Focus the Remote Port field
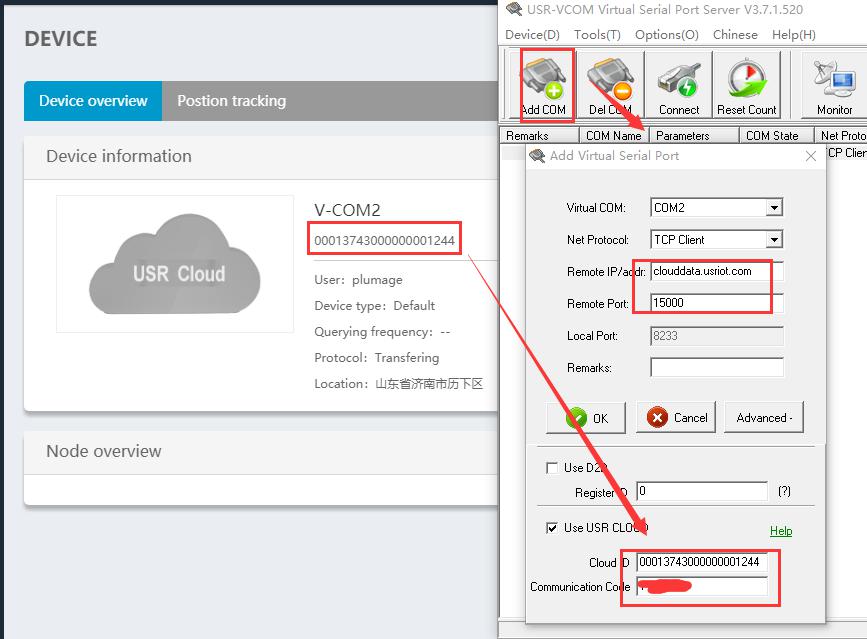This screenshot has height=639, width=867. point(717,303)
